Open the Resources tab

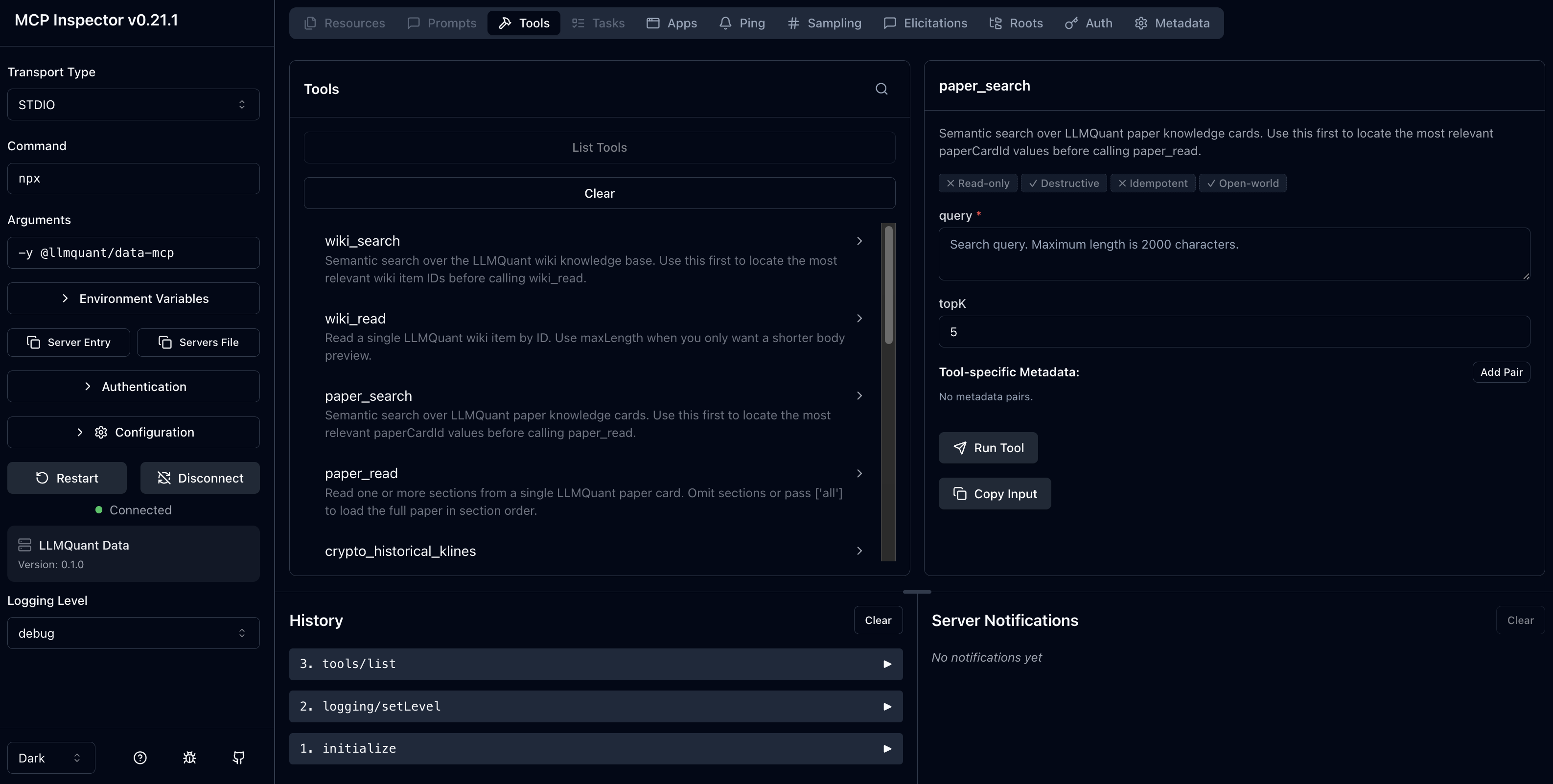click(345, 23)
